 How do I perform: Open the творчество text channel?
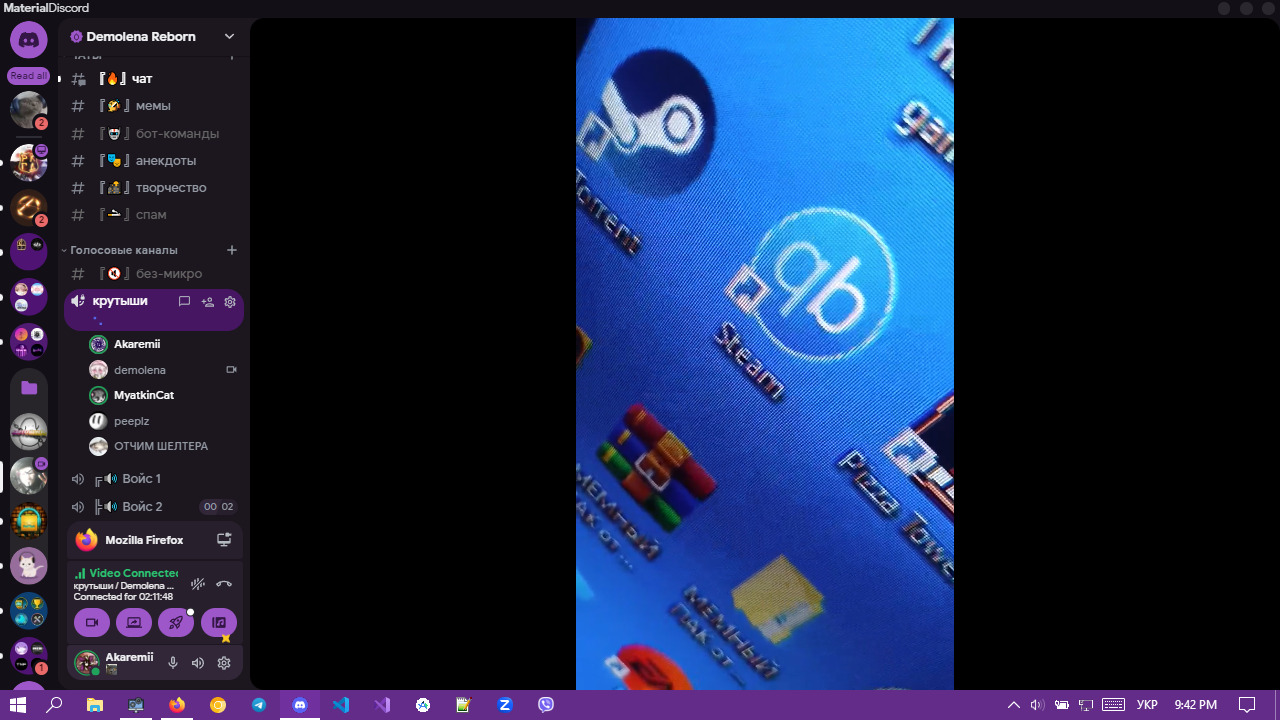coord(153,188)
